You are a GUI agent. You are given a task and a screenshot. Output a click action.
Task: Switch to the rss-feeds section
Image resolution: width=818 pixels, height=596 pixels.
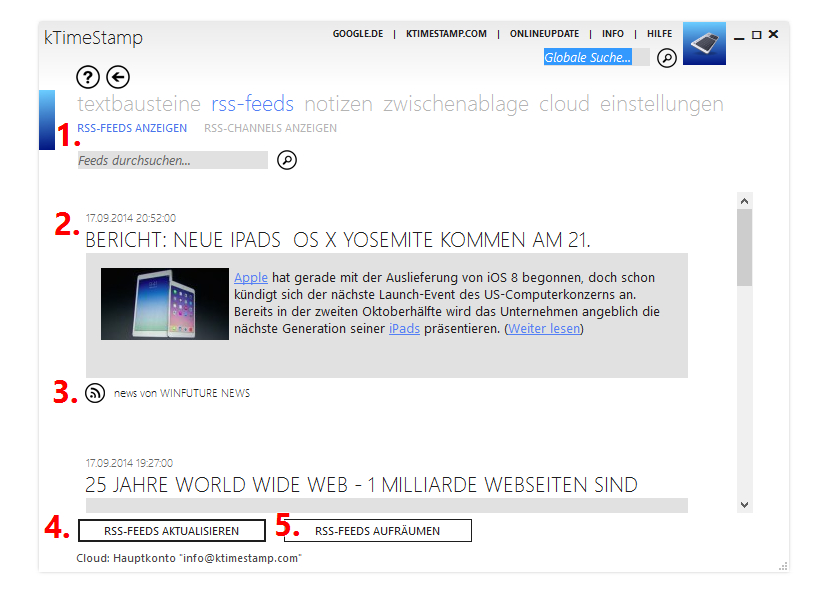252,104
